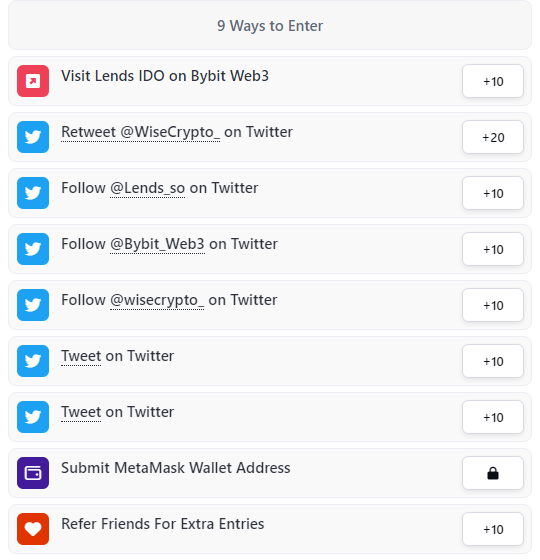
Task: Click the purple wallet icon for MetaMask entry
Action: pyautogui.click(x=33, y=473)
